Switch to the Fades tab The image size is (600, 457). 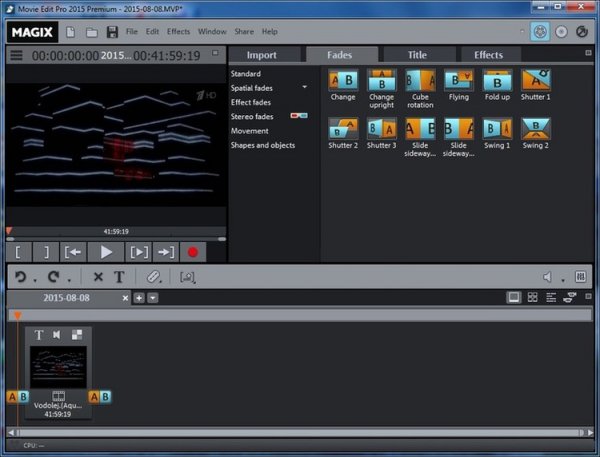[x=342, y=55]
